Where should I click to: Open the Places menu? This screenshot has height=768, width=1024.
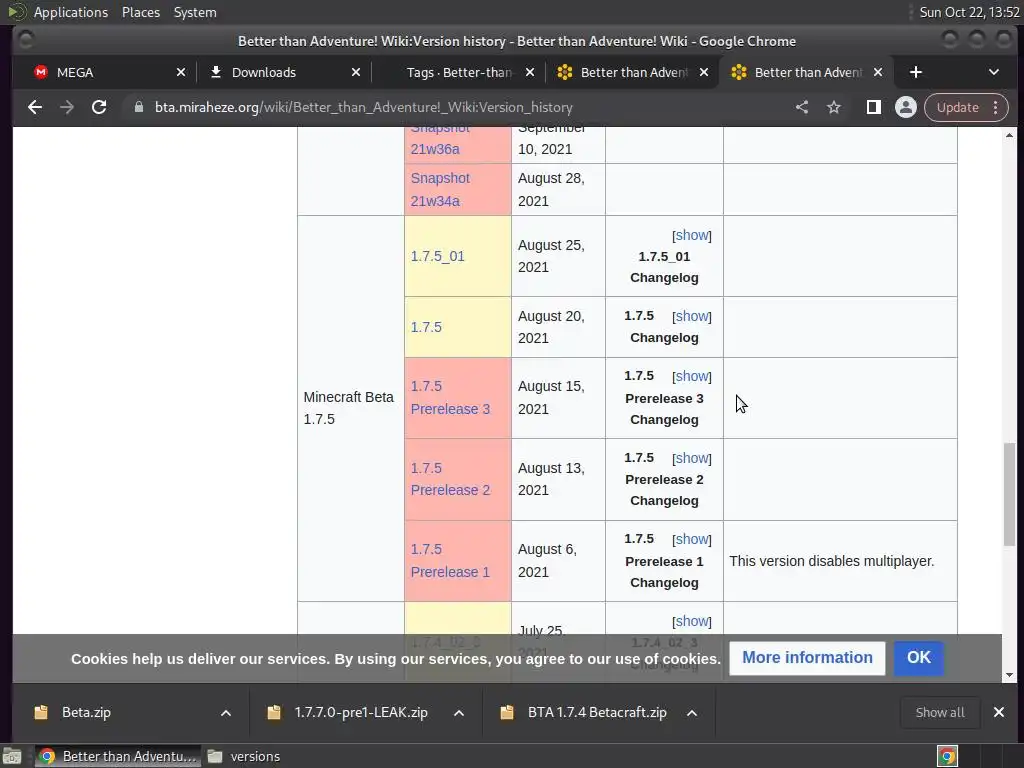pyautogui.click(x=141, y=12)
